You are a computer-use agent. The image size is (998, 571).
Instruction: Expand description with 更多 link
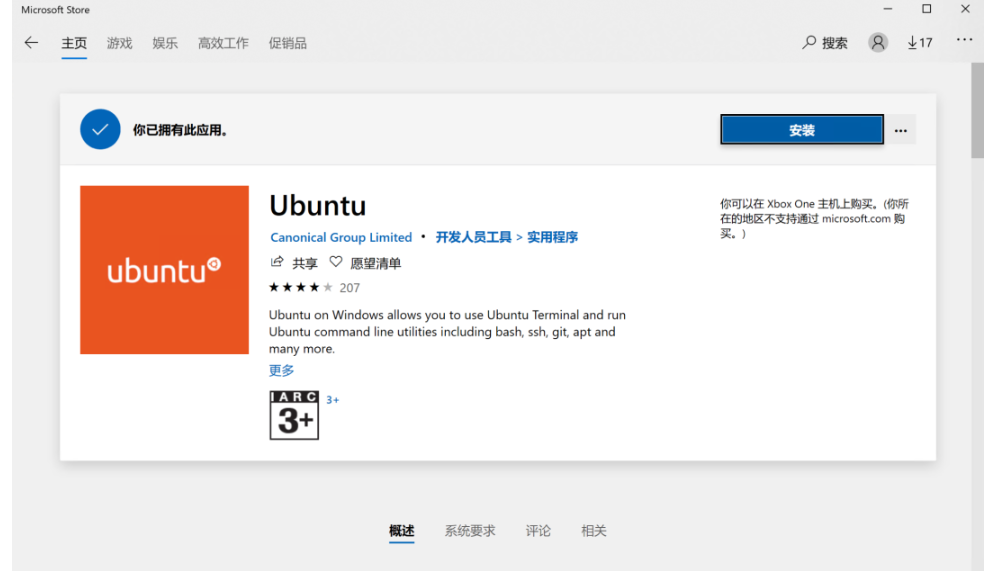tap(281, 370)
